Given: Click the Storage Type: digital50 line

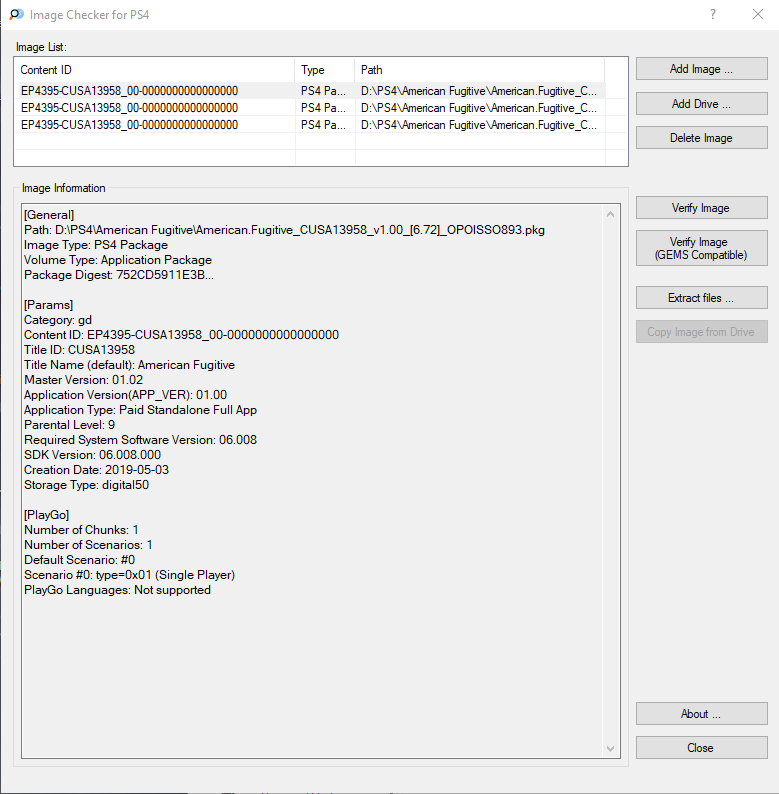Looking at the screenshot, I should pos(87,485).
